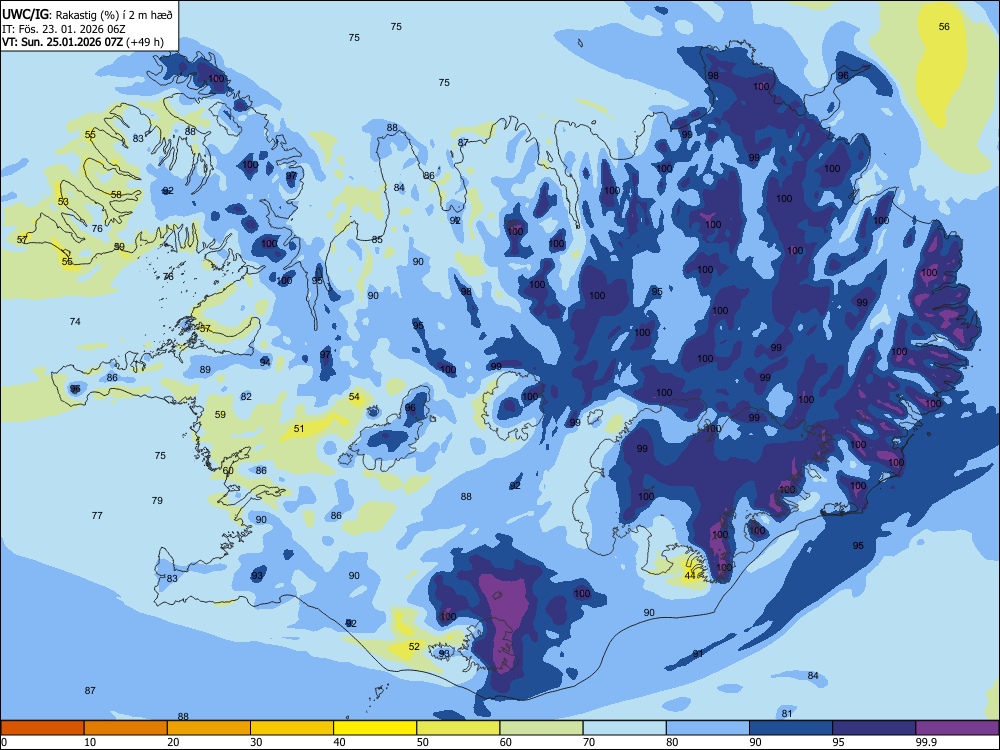Image resolution: width=1000 pixels, height=750 pixels.
Task: Select the dark indigo 95–99.9 legend swatch
Action: pos(874,728)
